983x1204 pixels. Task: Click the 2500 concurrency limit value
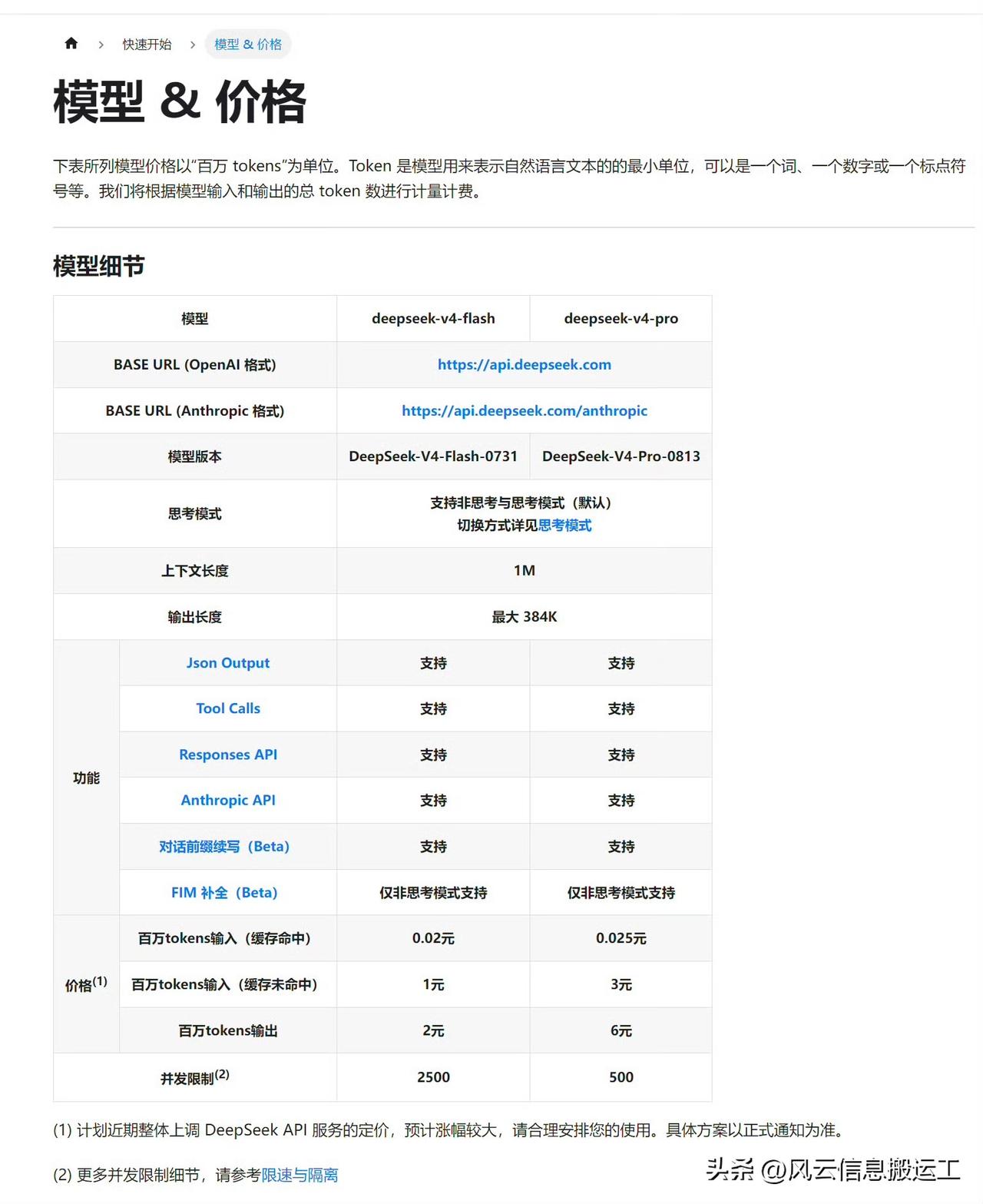(433, 1077)
